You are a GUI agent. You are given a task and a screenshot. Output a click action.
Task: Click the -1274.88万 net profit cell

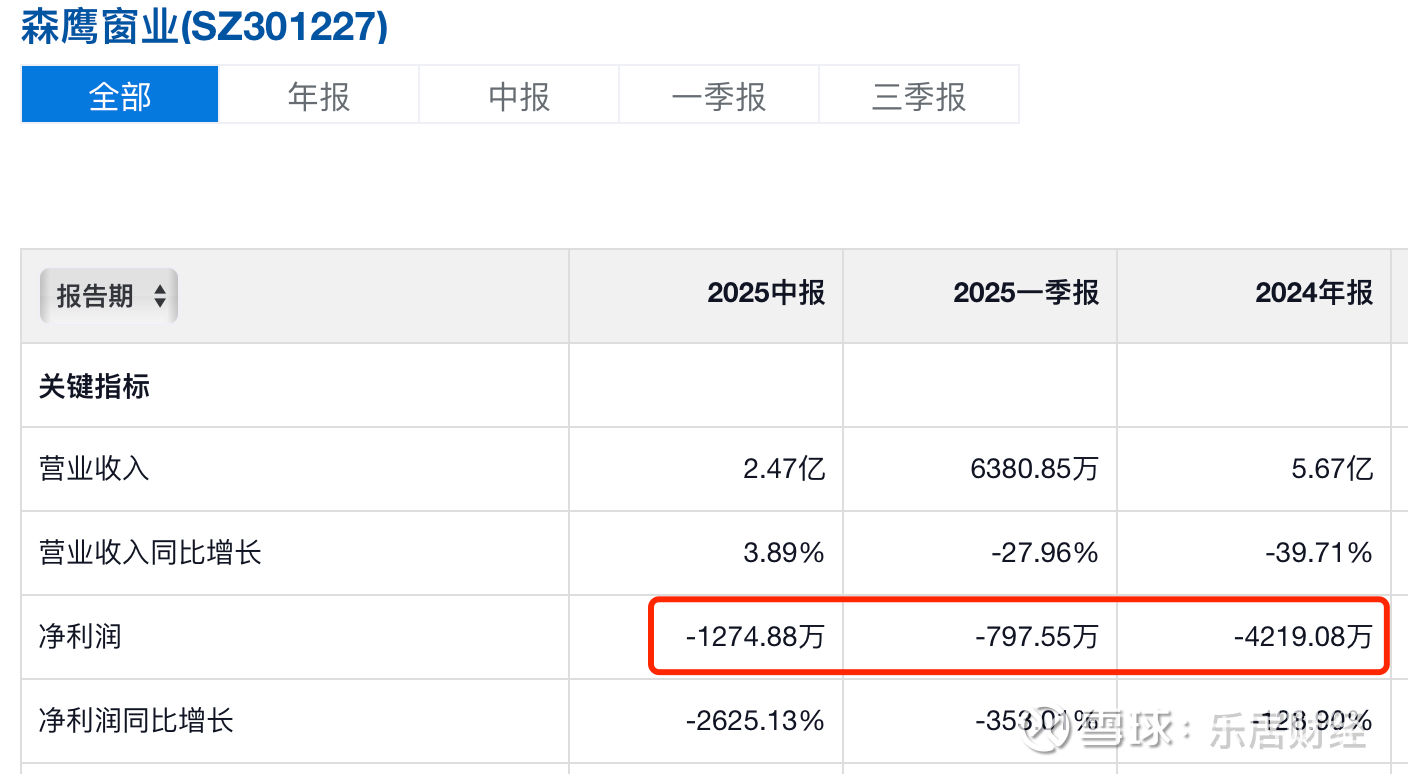click(755, 636)
